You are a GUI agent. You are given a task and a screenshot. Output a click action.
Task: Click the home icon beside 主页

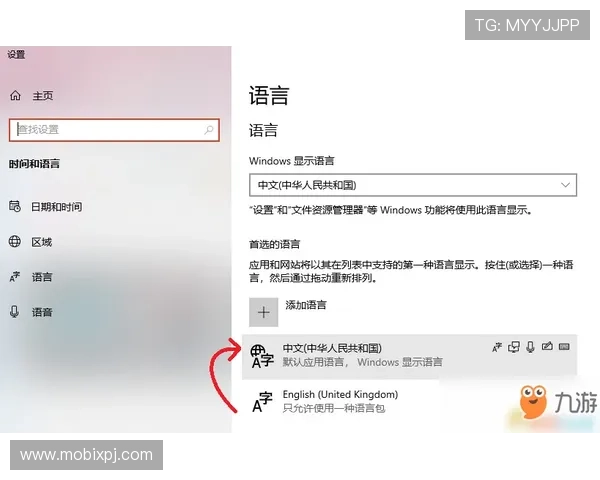[x=15, y=95]
